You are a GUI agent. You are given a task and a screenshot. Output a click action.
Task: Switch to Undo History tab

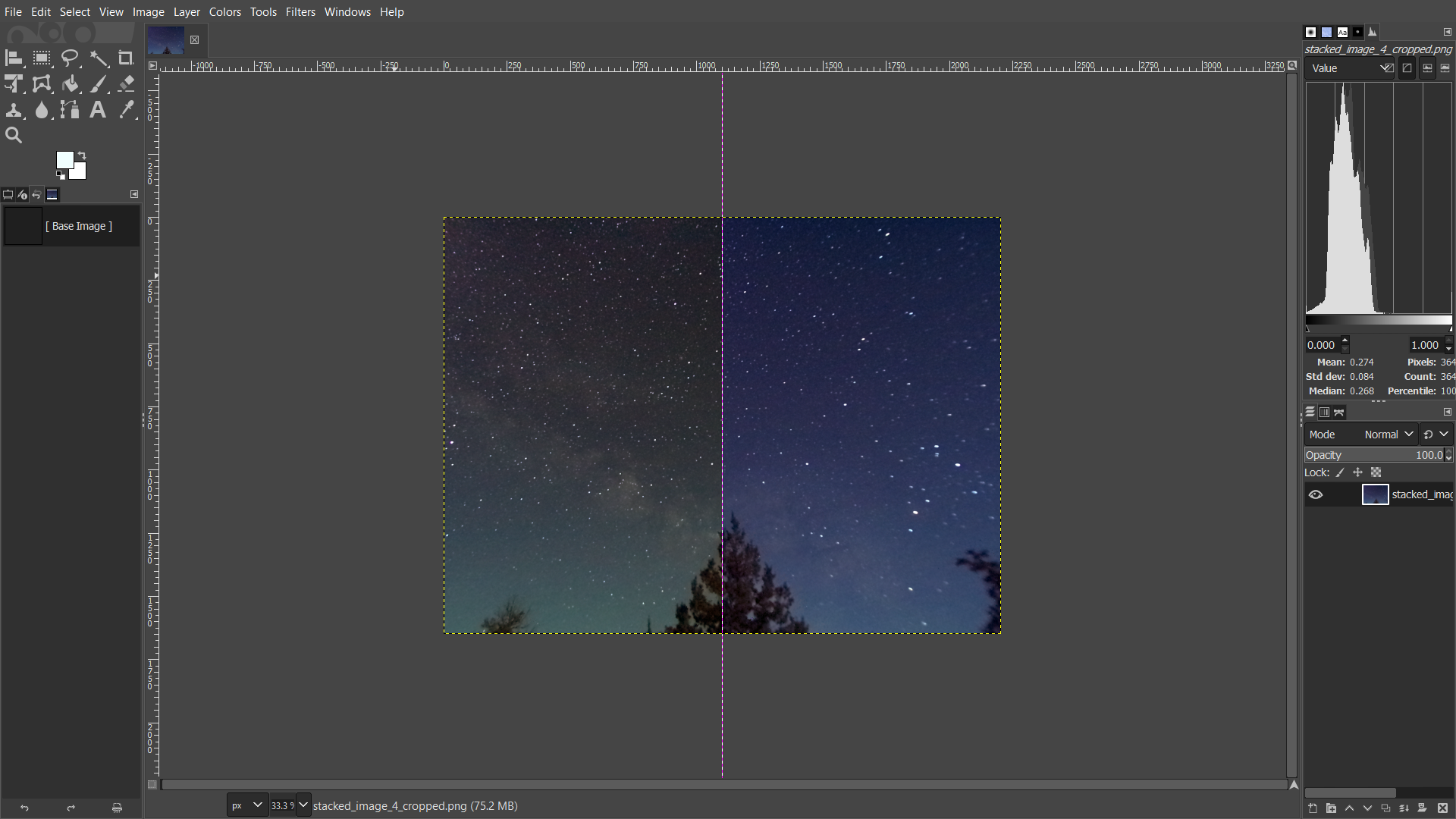point(36,195)
